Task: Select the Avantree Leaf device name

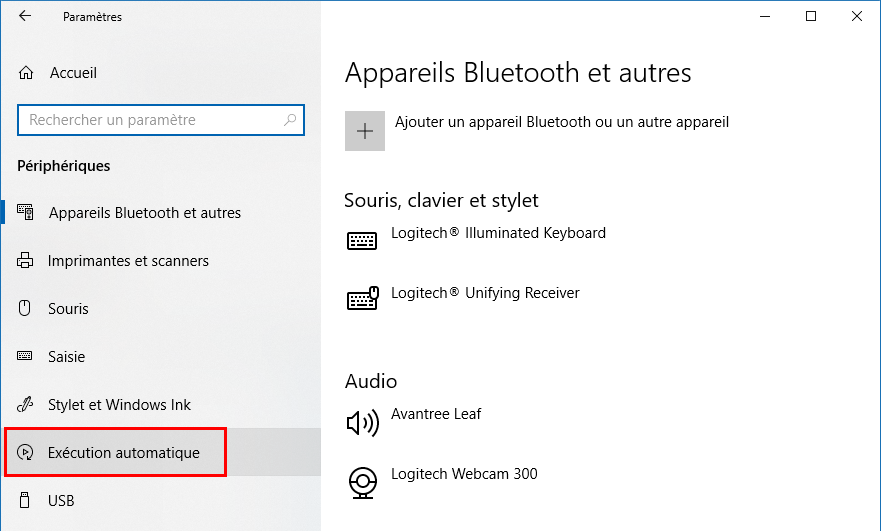Action: [x=436, y=414]
